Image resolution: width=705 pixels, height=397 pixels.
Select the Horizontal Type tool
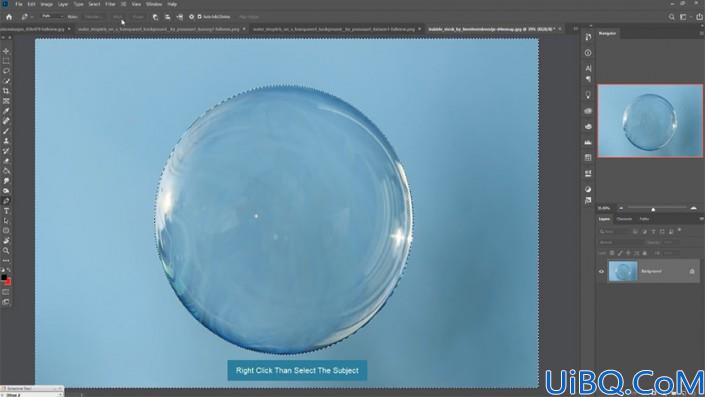[x=6, y=211]
